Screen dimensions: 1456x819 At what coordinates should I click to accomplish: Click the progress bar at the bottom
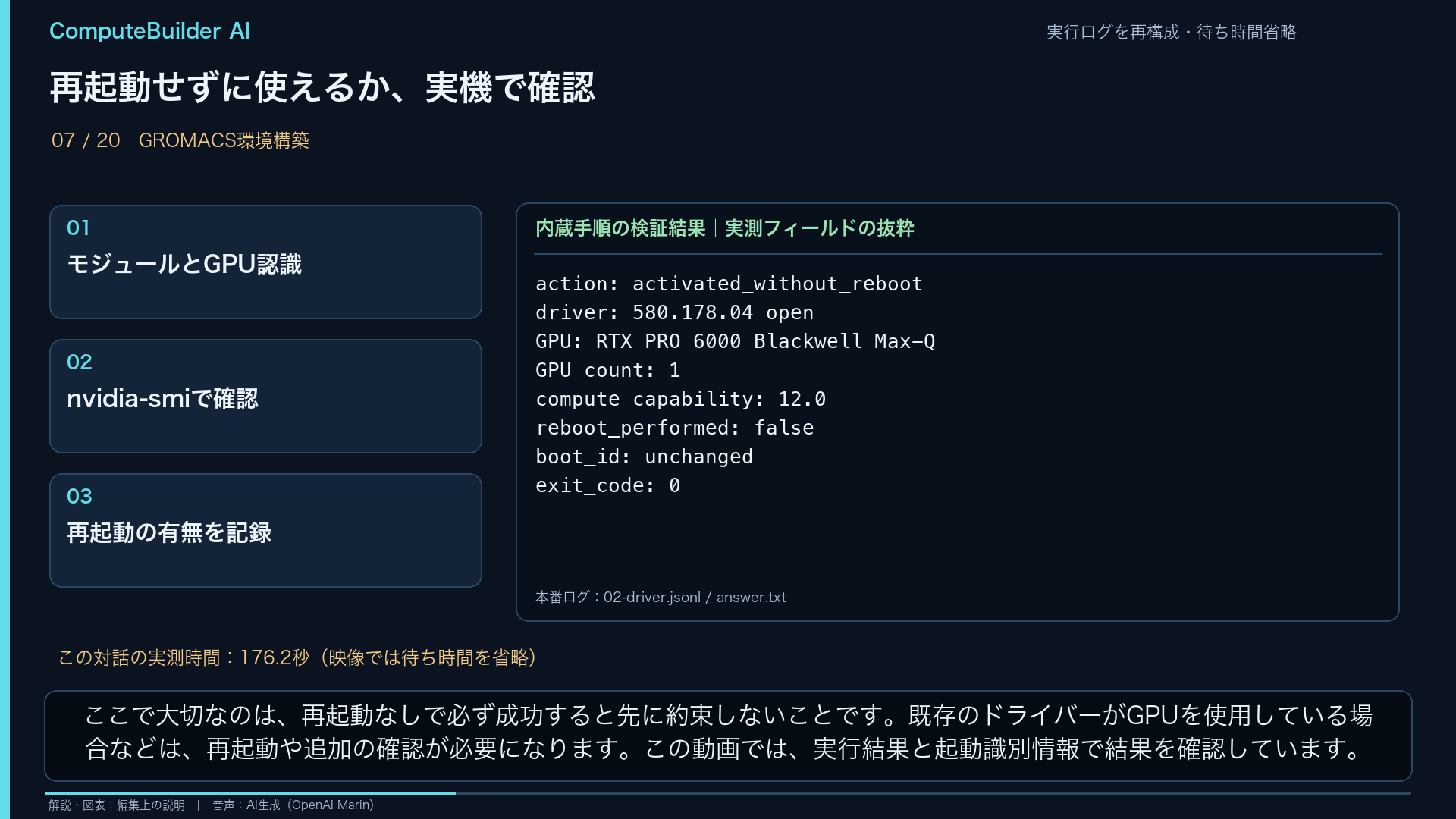[728, 793]
